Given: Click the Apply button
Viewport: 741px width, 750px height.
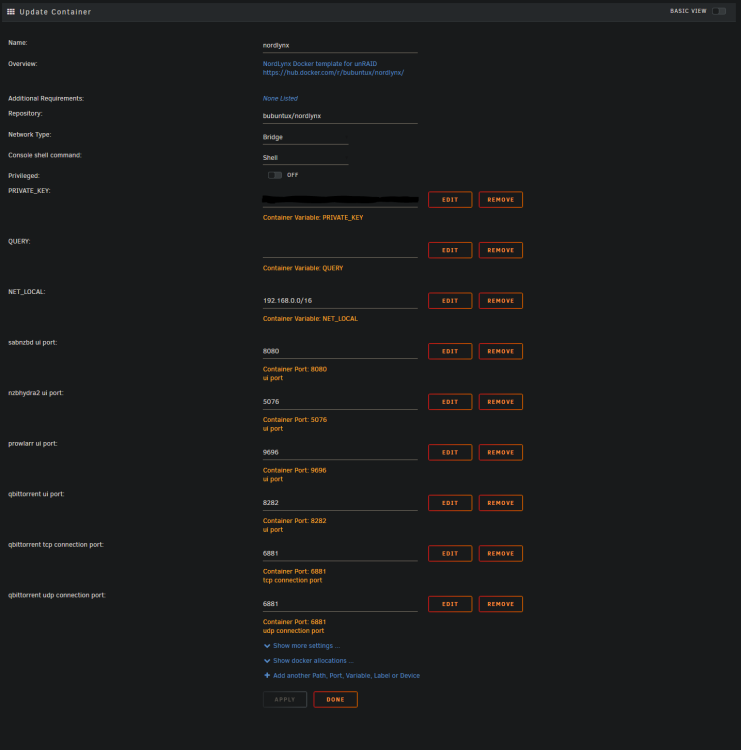Looking at the screenshot, I should click(x=285, y=699).
